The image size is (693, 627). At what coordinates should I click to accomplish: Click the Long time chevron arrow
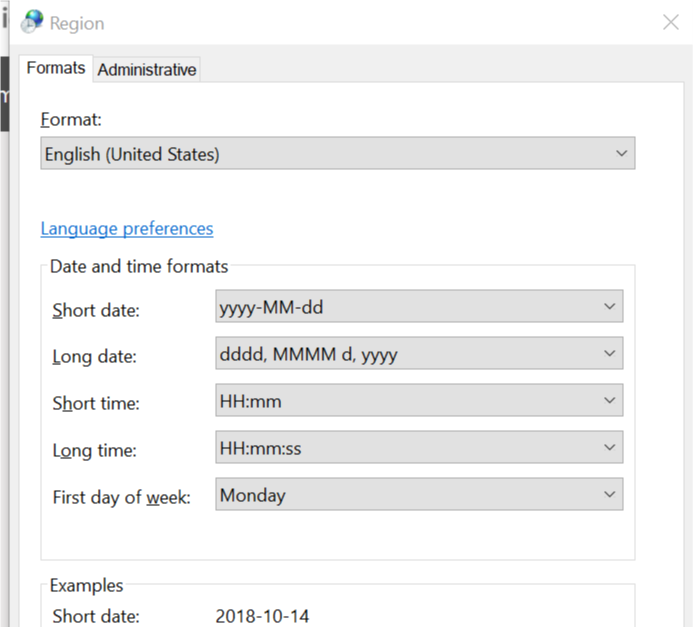[x=609, y=448]
